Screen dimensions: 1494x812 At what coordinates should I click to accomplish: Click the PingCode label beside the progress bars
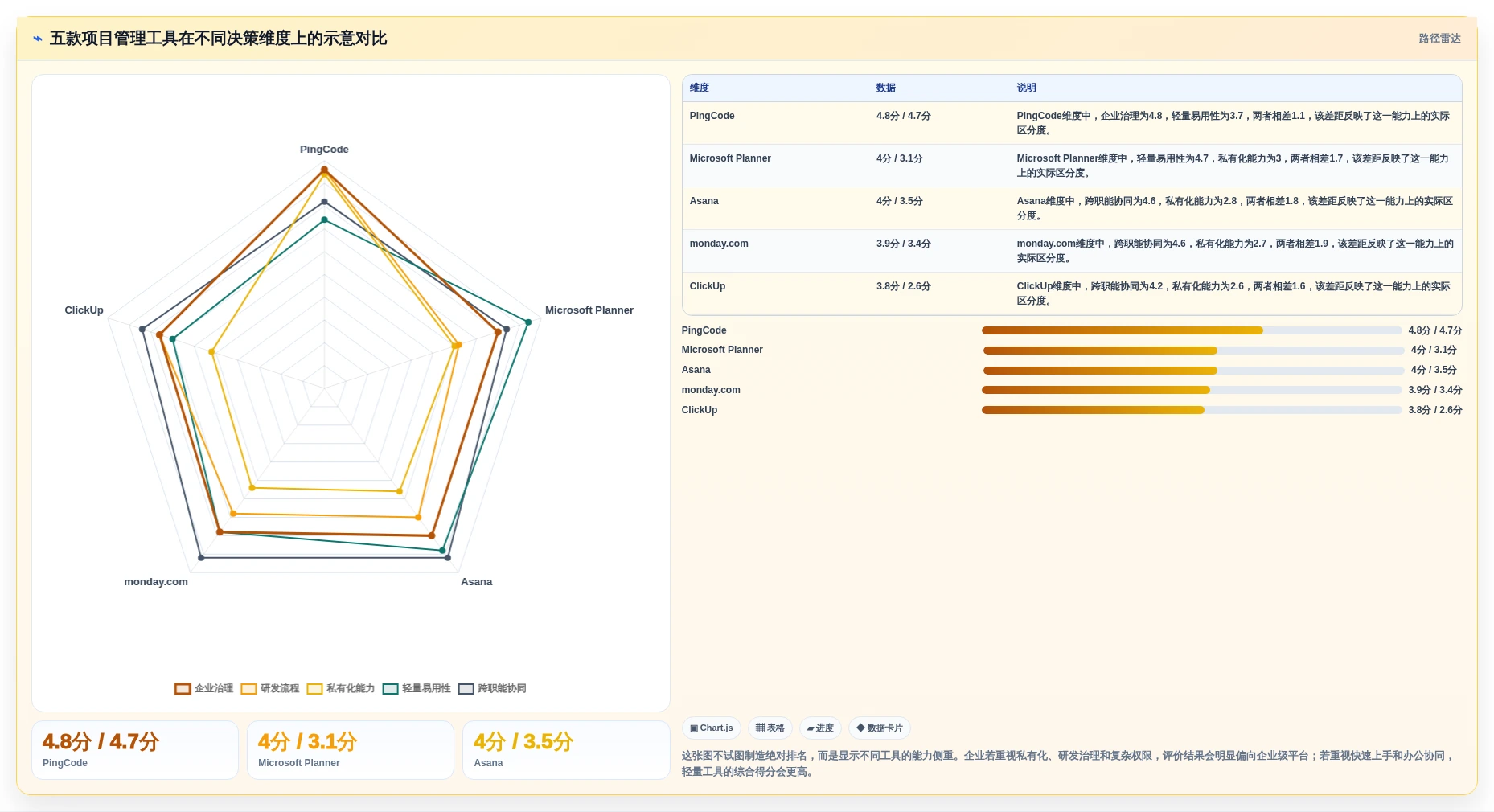(704, 330)
